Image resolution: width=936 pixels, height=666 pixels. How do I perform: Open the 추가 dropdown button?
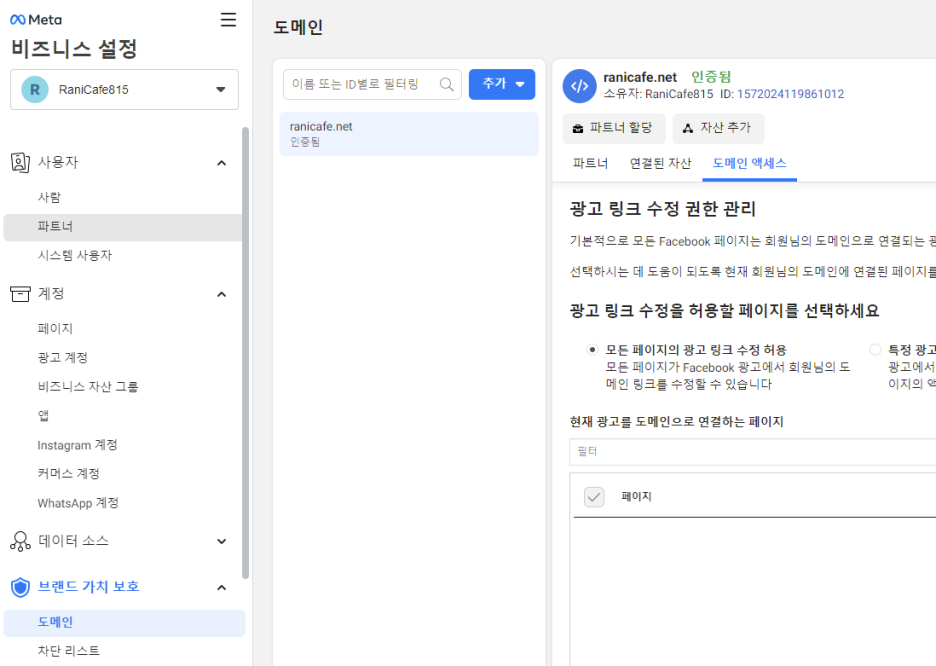pos(502,84)
